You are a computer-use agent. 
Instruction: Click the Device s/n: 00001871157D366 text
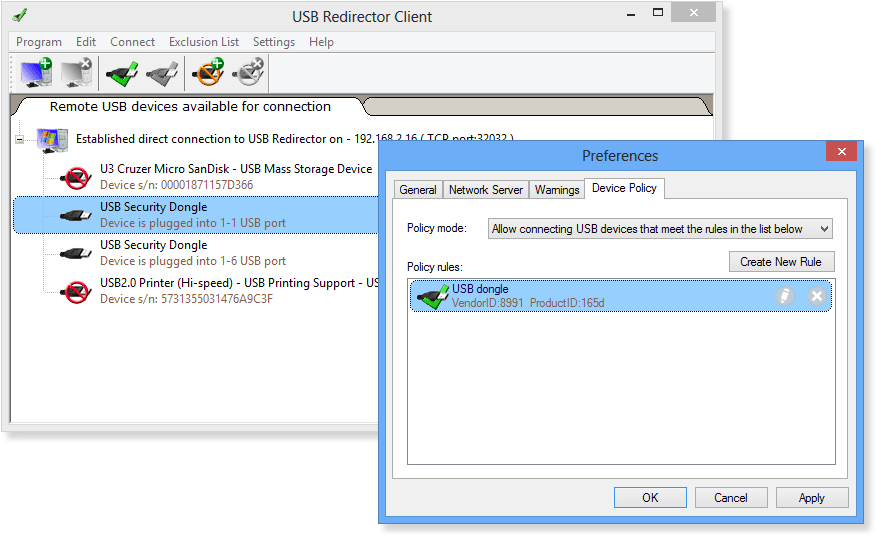pyautogui.click(x=177, y=185)
